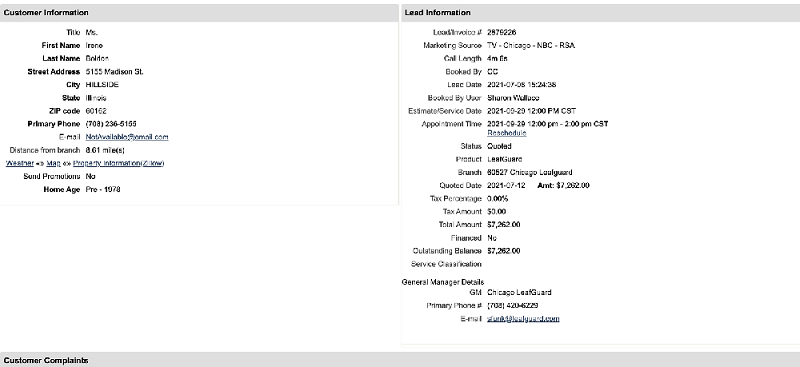This screenshot has height=367, width=800.
Task: Open the GM leafguard.com email link
Action: coord(523,319)
